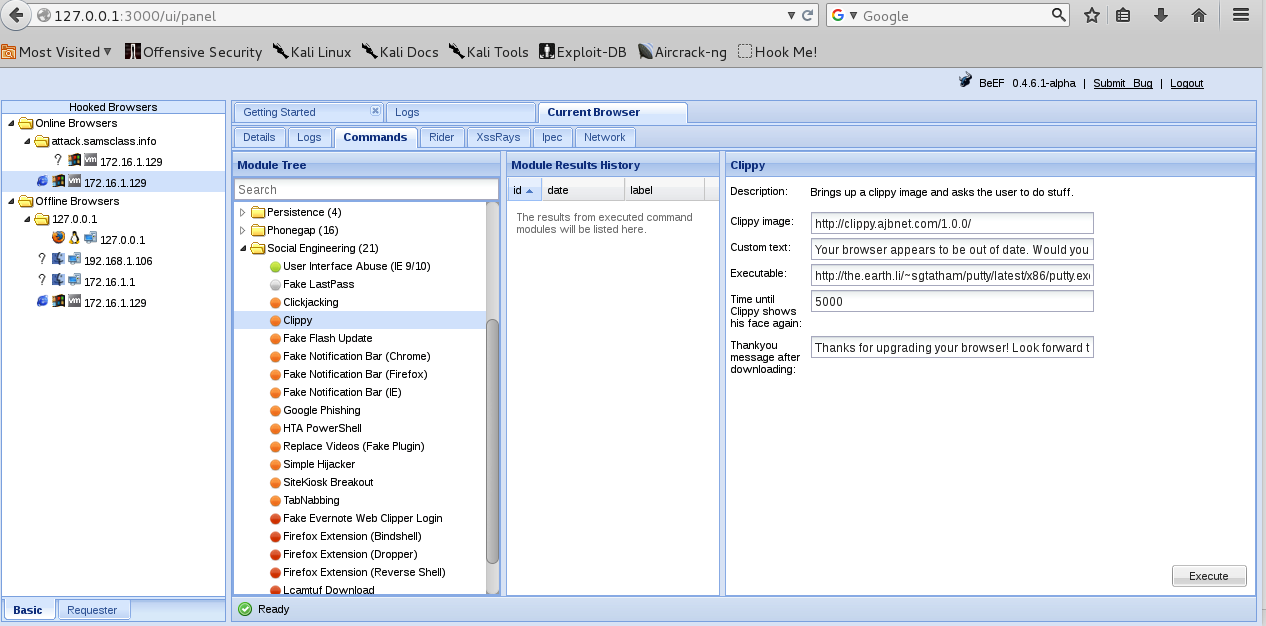Viewport: 1266px width, 626px height.
Task: Go to browser home icon
Action: pos(1199,15)
